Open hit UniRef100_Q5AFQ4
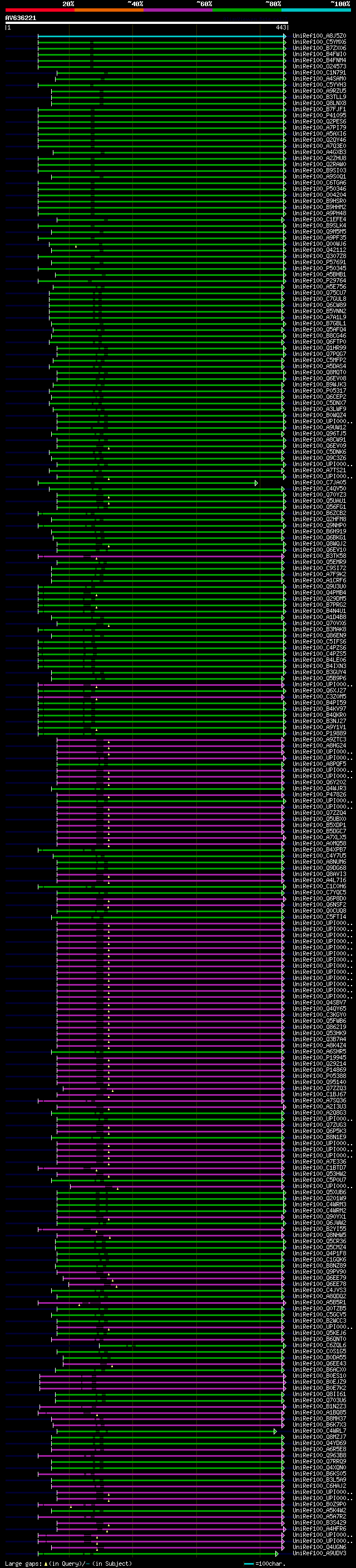Image resolution: width=356 pixels, height=1568 pixels. [319, 329]
